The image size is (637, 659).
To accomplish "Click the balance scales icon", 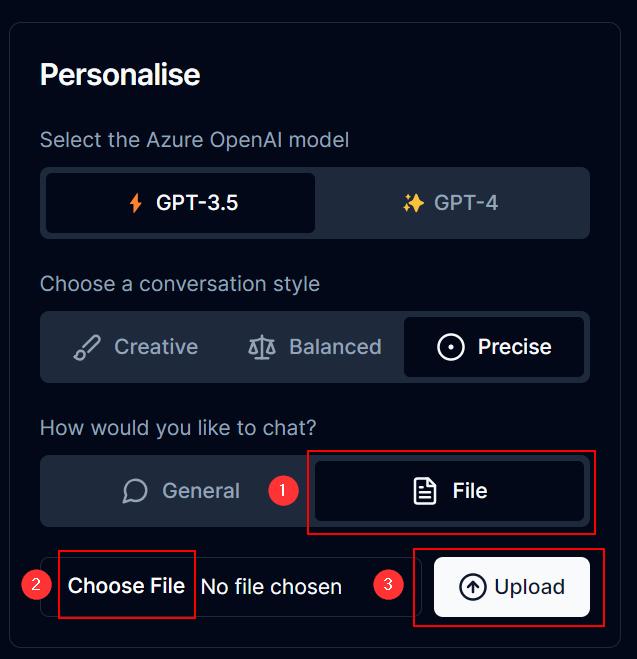I will (261, 347).
